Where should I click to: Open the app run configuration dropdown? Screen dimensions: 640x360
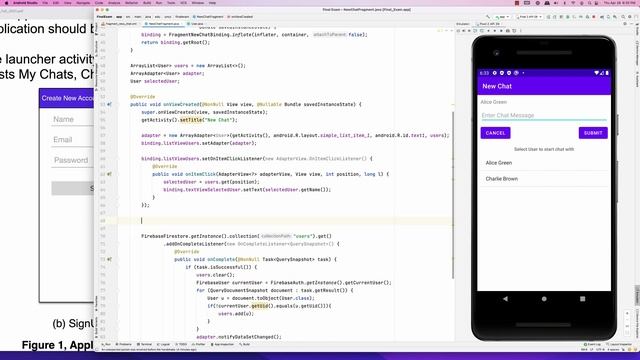point(502,17)
